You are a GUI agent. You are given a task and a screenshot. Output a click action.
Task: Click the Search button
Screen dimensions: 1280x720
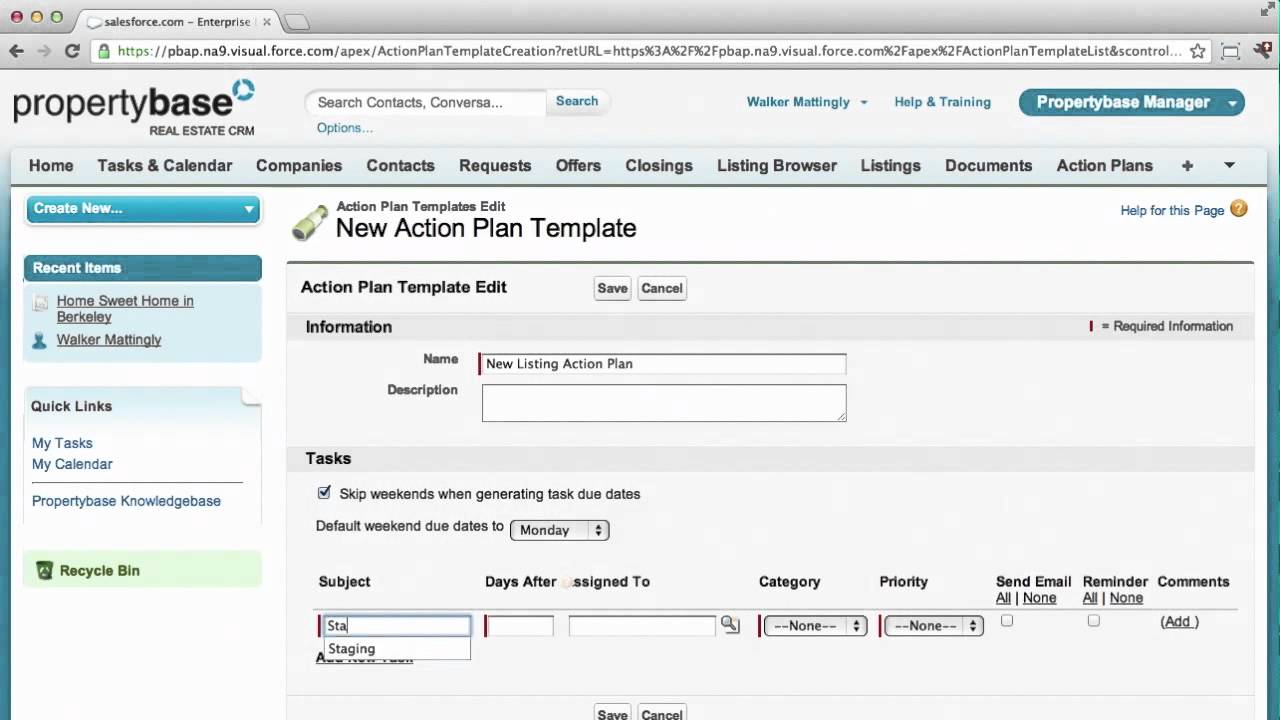[577, 101]
